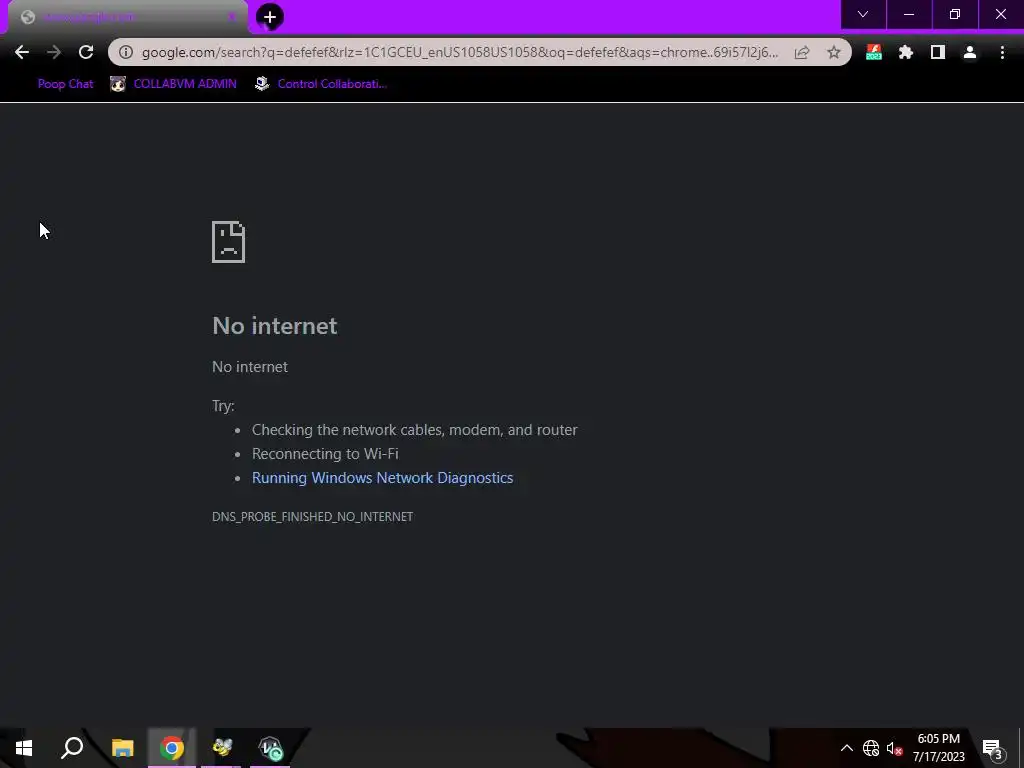Viewport: 1024px width, 768px height.
Task: Share this page icon in address bar
Action: pos(802,52)
